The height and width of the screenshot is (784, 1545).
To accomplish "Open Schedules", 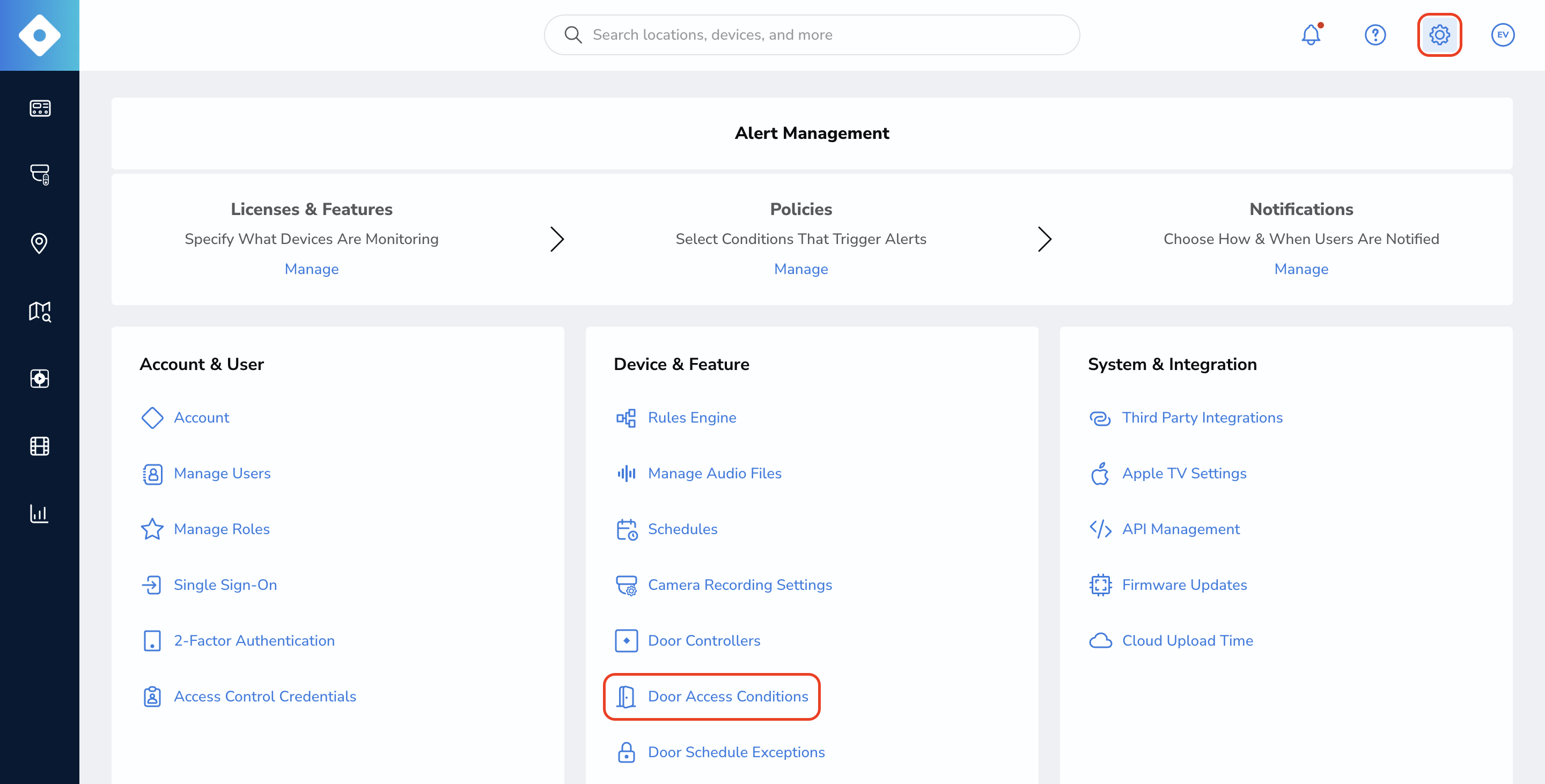I will pyautogui.click(x=682, y=529).
